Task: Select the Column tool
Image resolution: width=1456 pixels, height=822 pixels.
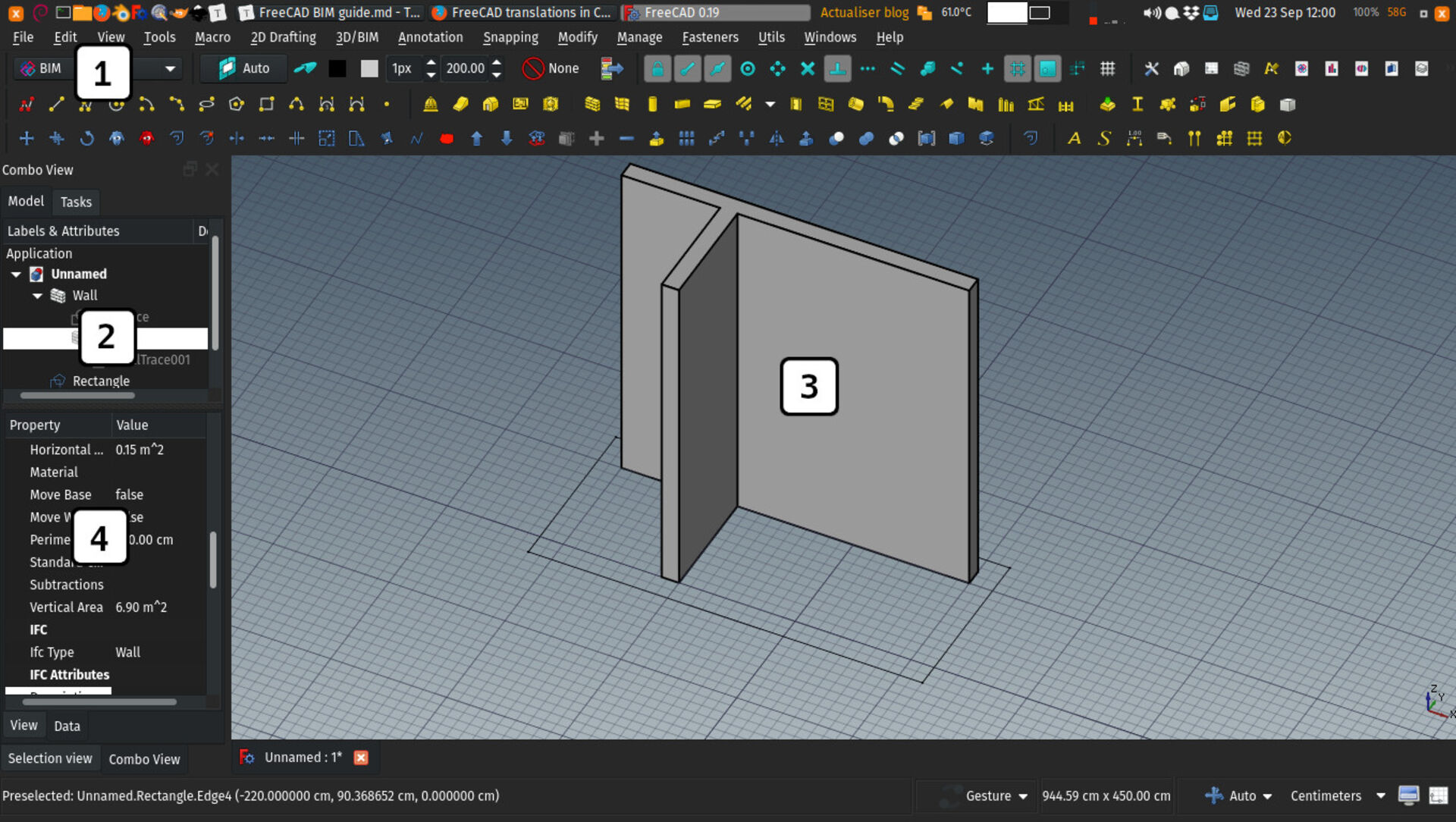Action: [x=652, y=105]
